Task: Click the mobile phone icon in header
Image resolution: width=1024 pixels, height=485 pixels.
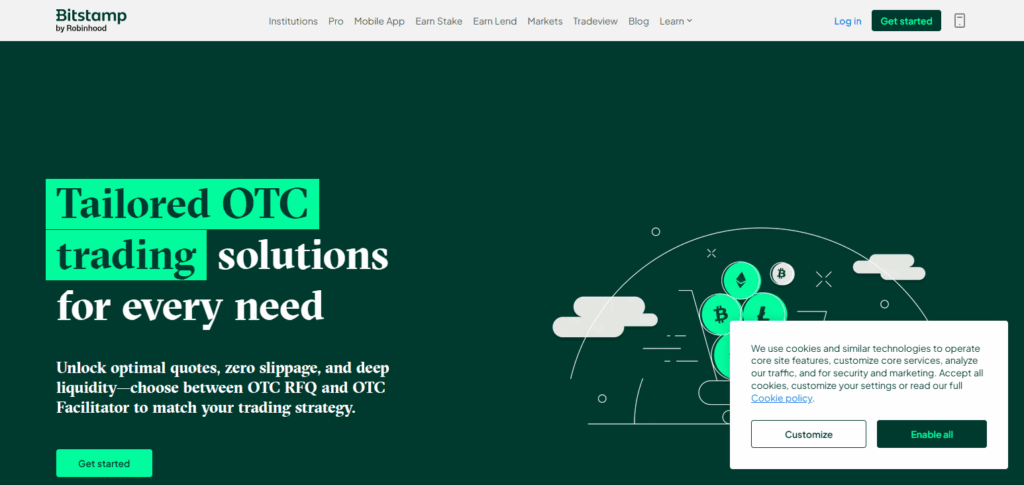Action: tap(959, 21)
